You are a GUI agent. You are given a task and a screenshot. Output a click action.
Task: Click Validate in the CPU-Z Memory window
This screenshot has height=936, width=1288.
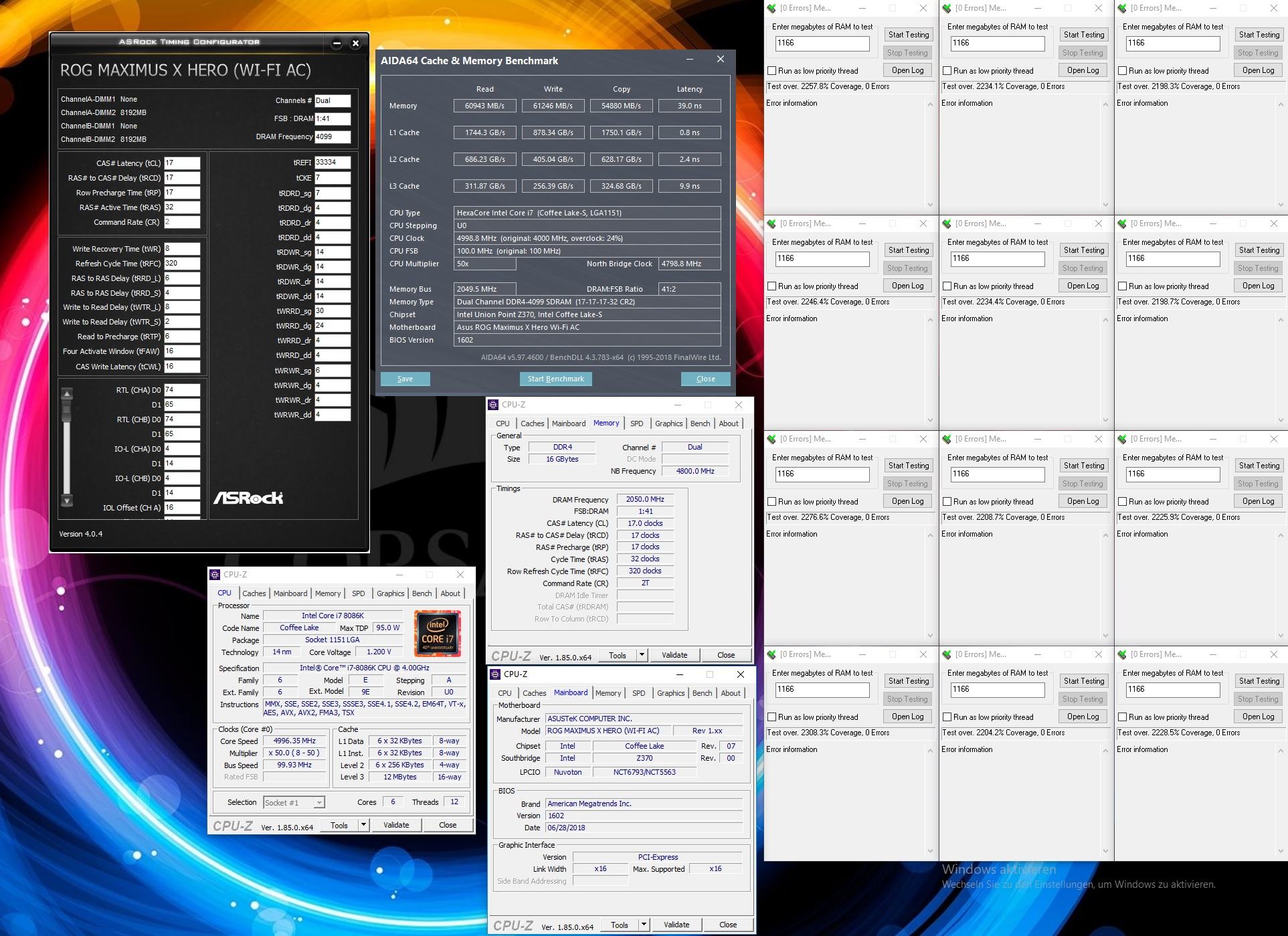[674, 655]
